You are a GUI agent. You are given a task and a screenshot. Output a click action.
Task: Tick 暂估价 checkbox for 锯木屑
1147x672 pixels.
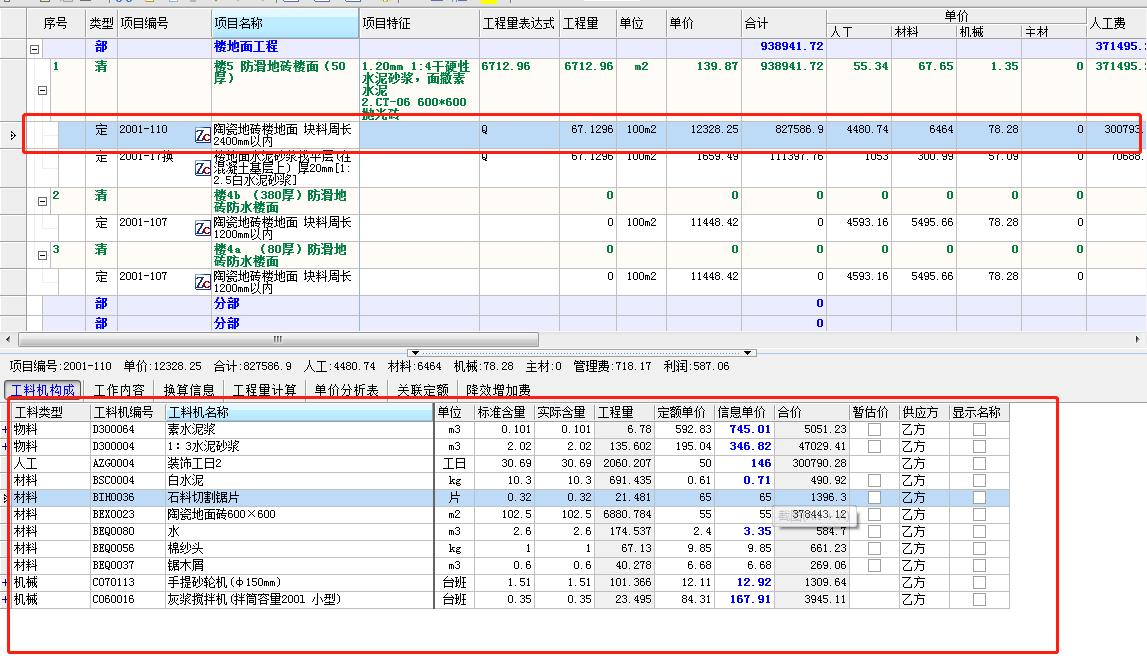pyautogui.click(x=874, y=565)
